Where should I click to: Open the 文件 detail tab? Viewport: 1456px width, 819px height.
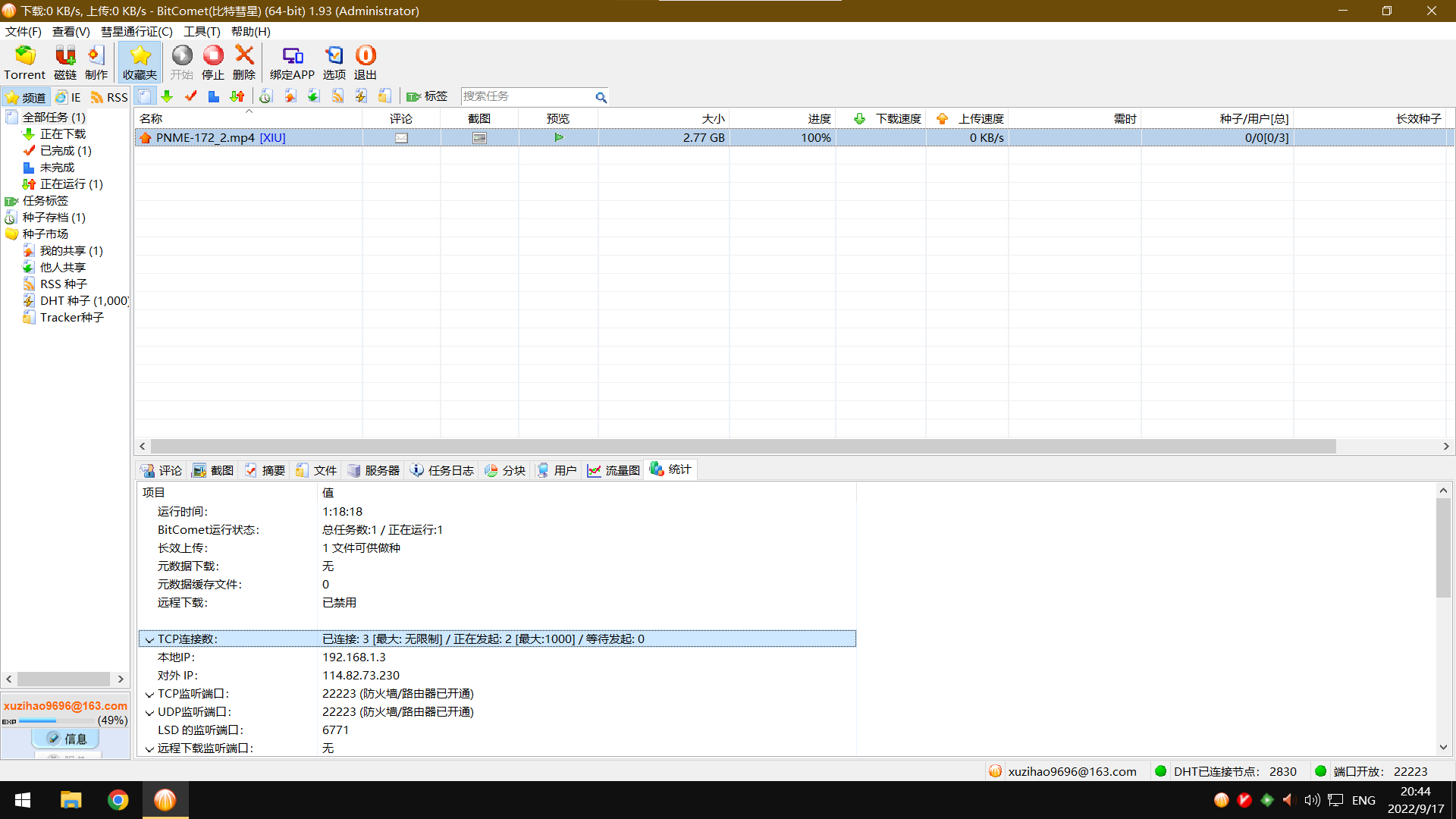pos(316,470)
